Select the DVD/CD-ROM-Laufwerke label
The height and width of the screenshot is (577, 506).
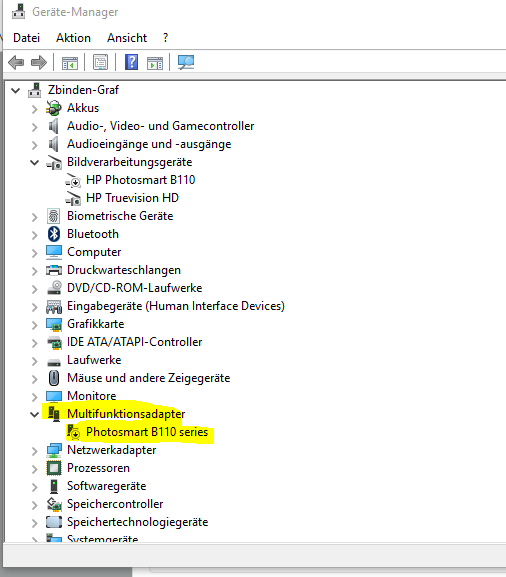tap(135, 288)
